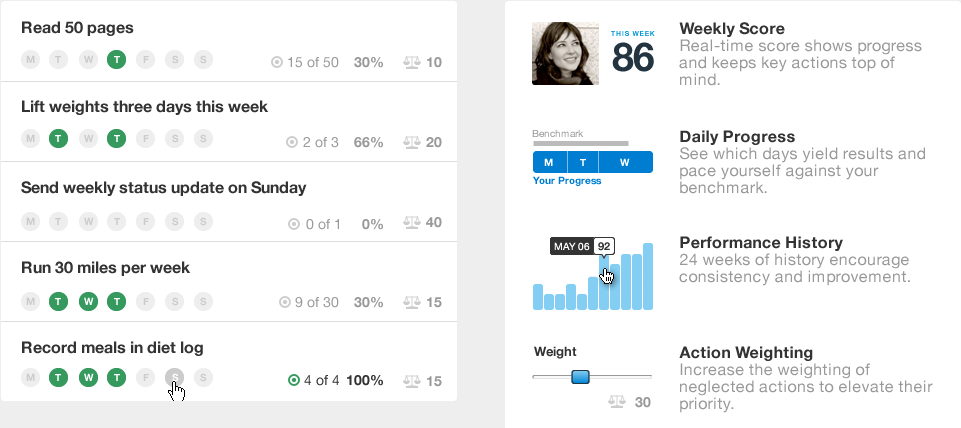Click the scale icon under the Weight slider
Image resolution: width=961 pixels, height=428 pixels.
point(617,402)
